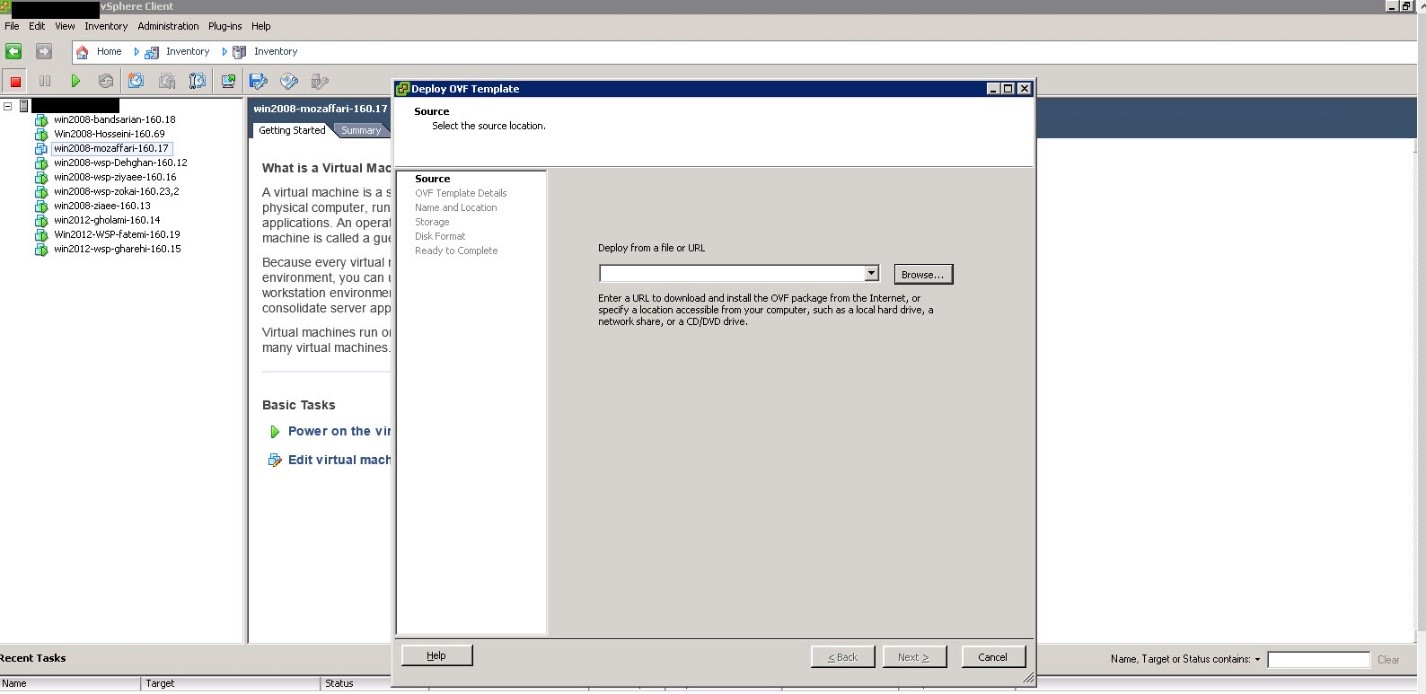Image resolution: width=1426 pixels, height=694 pixels.
Task: Click Deploy OVF Template title bar icon
Action: pyautogui.click(x=403, y=88)
